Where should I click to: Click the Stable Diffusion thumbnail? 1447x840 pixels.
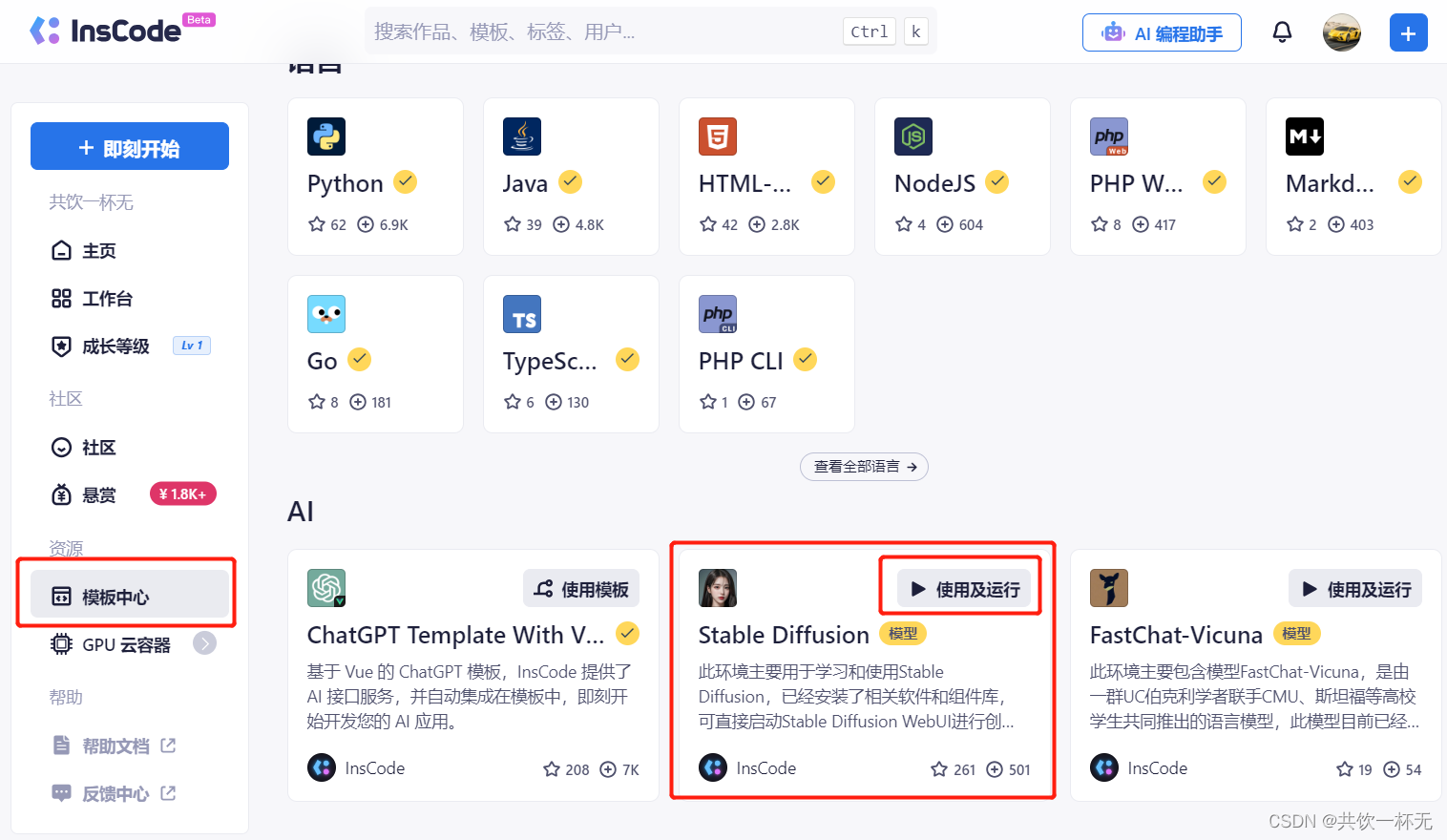point(718,588)
